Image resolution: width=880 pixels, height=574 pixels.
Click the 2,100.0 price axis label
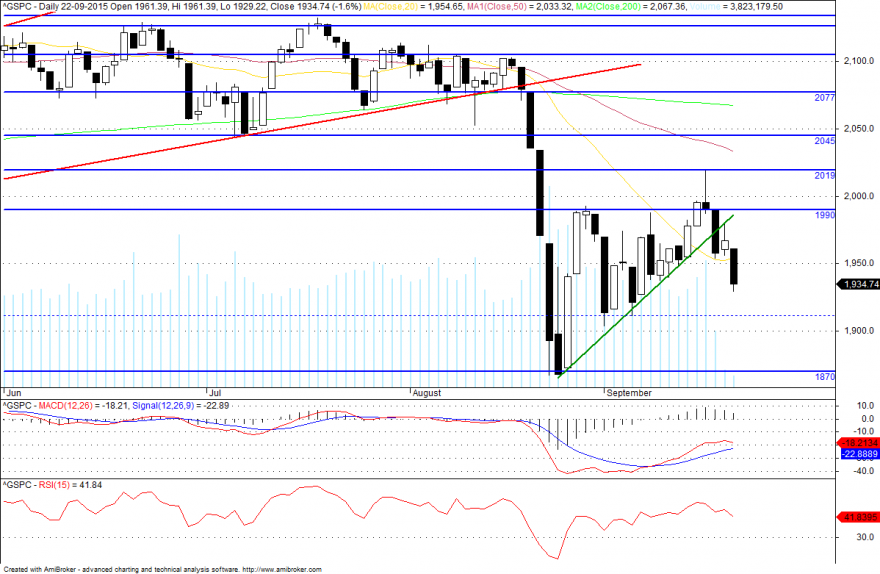[x=859, y=61]
